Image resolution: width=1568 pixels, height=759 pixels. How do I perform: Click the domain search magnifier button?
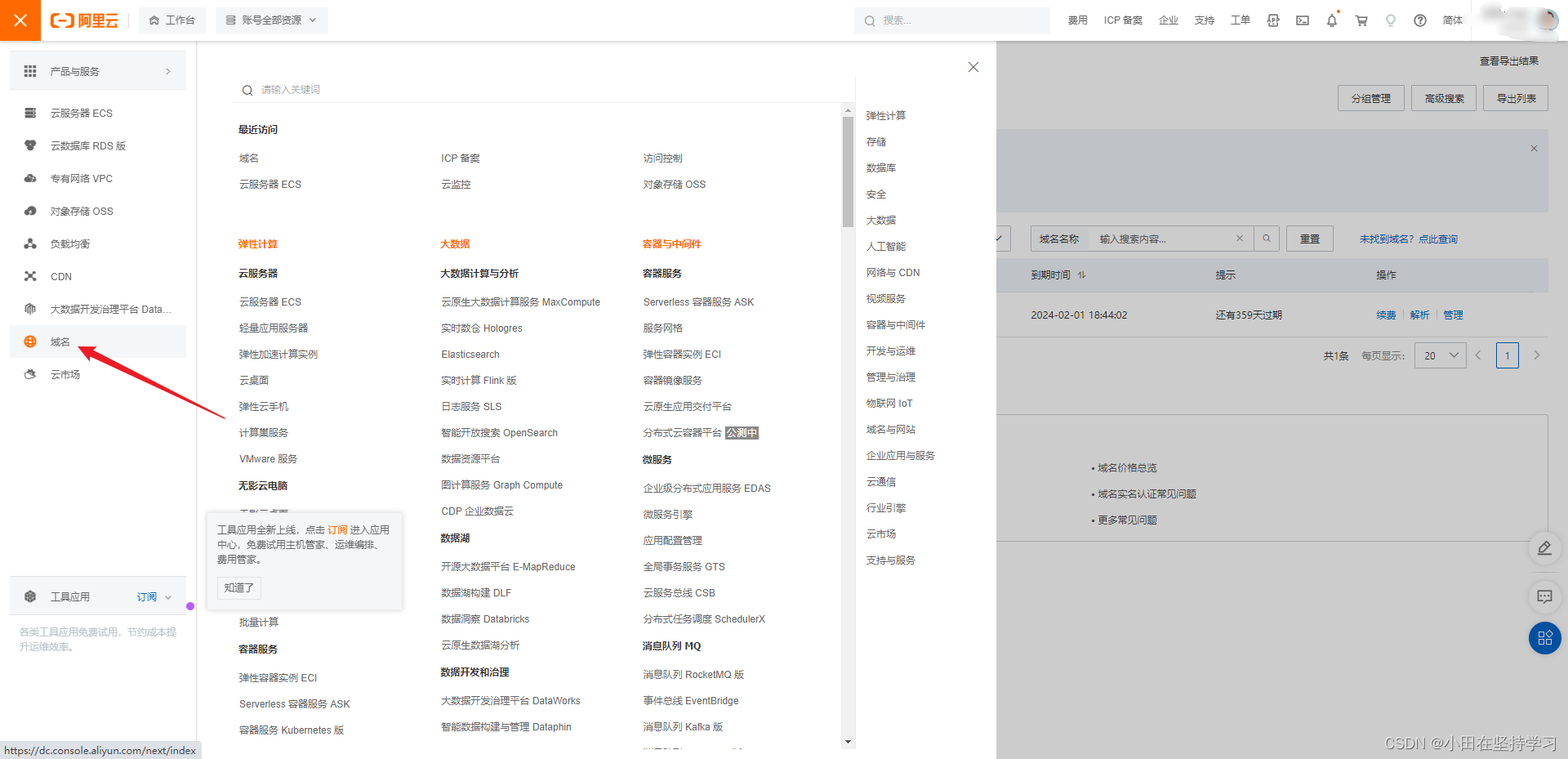coord(1267,239)
